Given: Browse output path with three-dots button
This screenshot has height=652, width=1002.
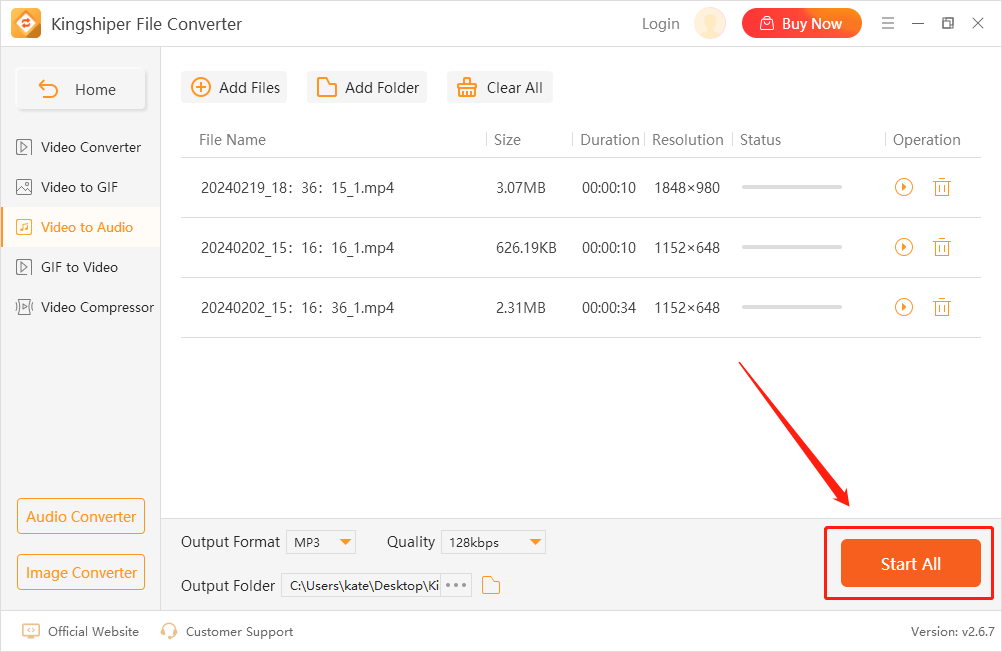Looking at the screenshot, I should pos(456,585).
